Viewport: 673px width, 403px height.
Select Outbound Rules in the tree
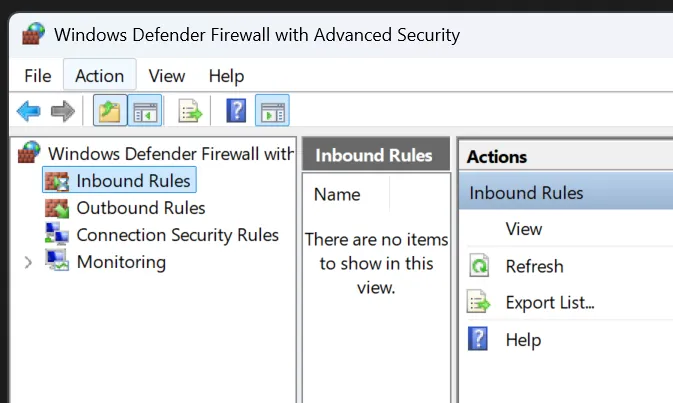(141, 208)
